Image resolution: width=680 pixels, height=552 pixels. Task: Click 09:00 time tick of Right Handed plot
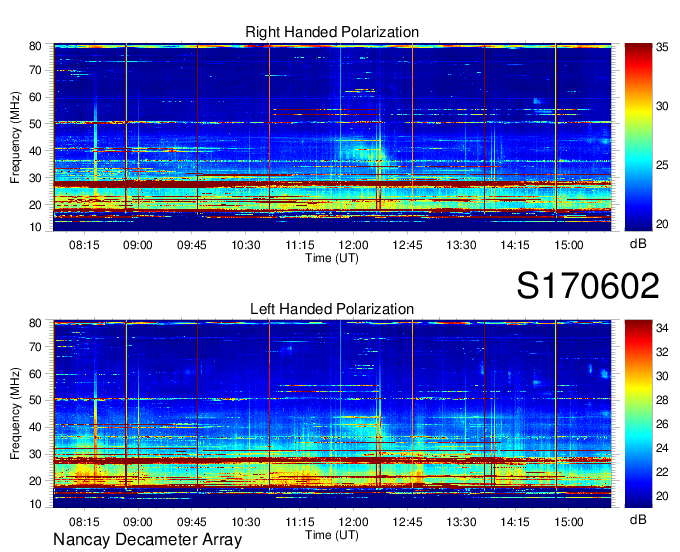click(138, 245)
